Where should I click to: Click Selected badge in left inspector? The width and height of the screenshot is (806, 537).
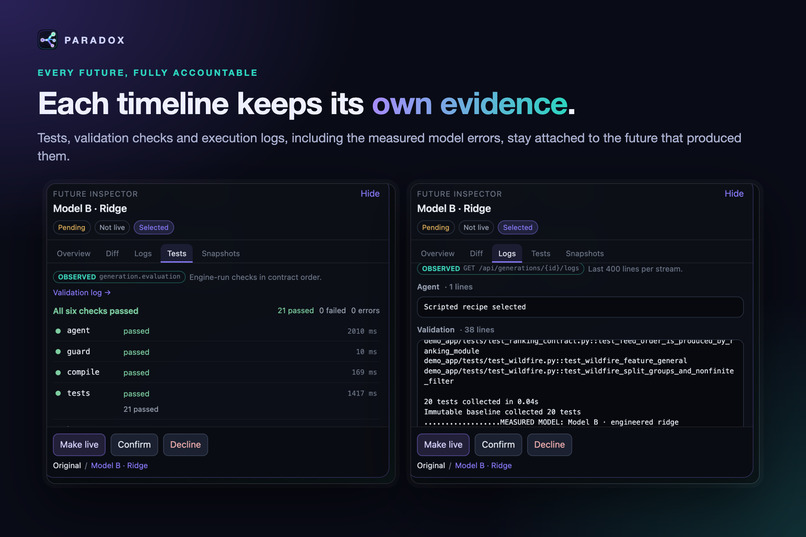[154, 227]
